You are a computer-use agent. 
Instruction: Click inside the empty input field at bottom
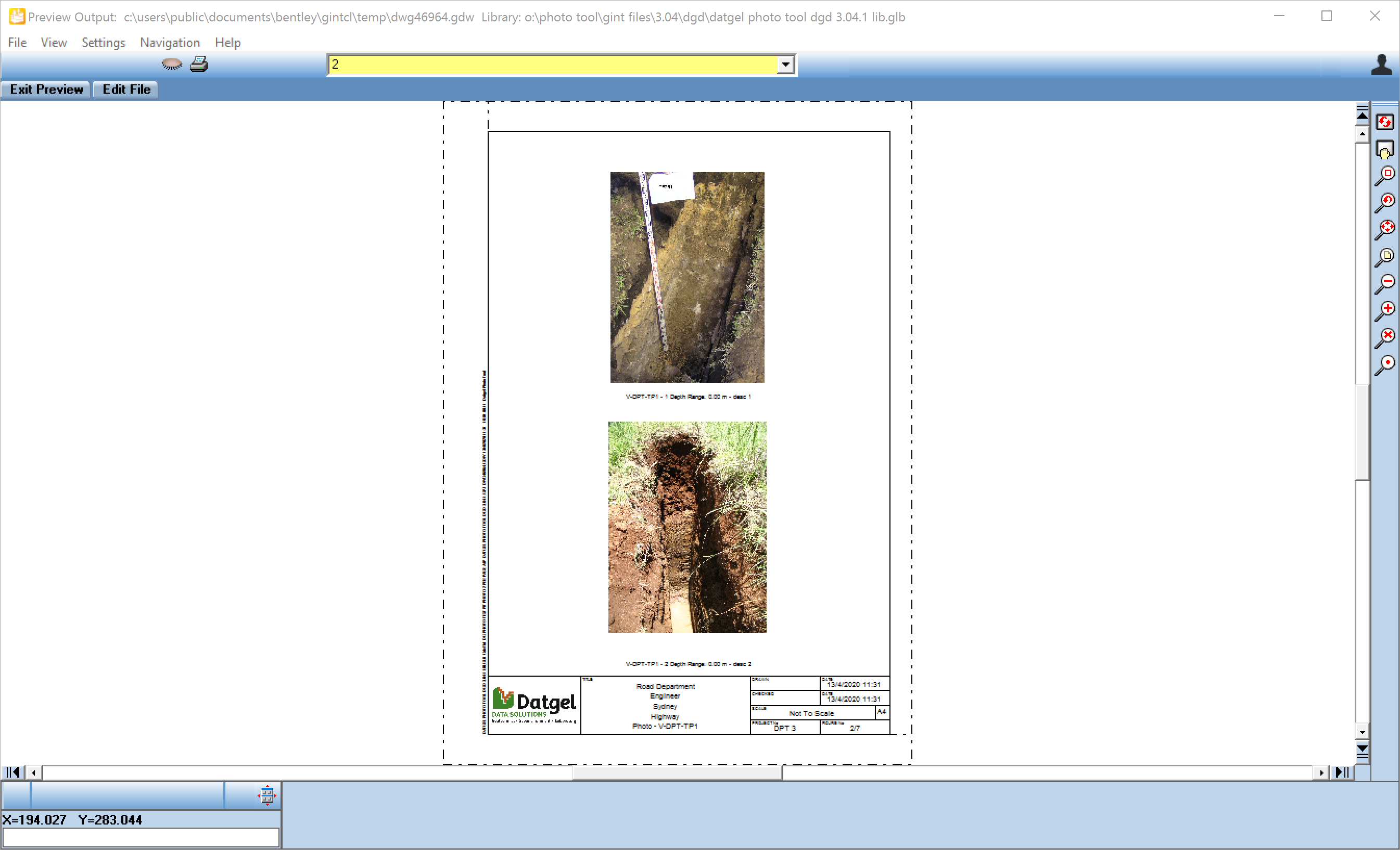coord(142,837)
